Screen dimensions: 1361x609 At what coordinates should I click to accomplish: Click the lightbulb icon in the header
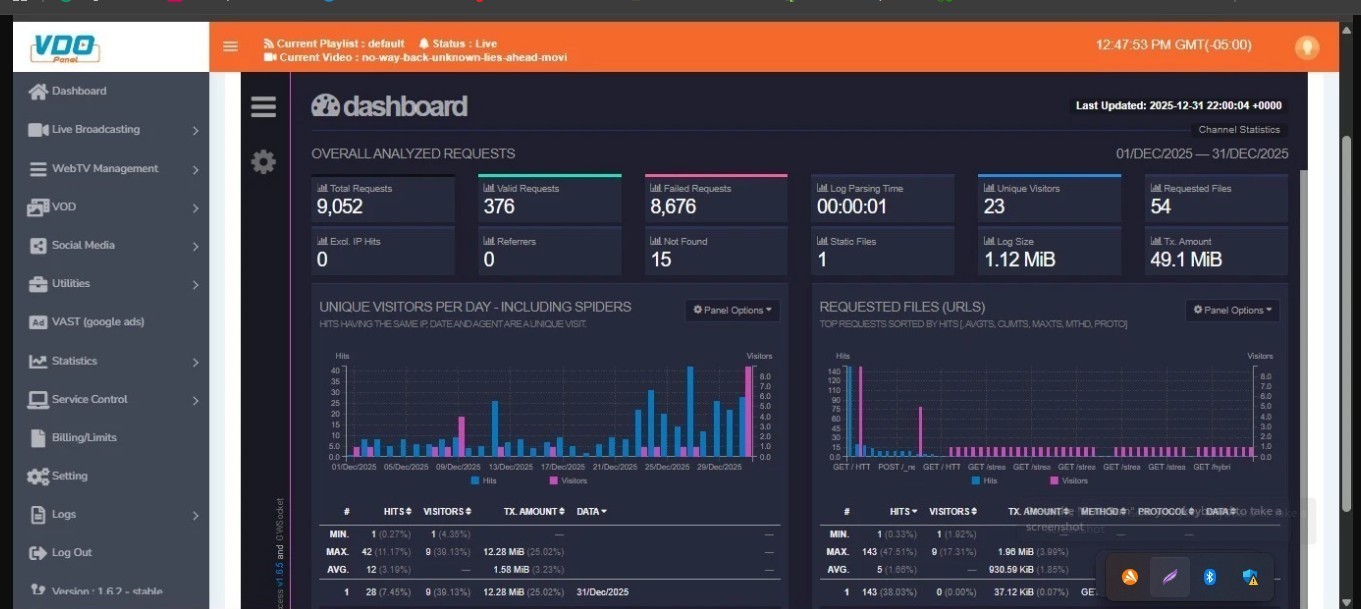(1306, 47)
